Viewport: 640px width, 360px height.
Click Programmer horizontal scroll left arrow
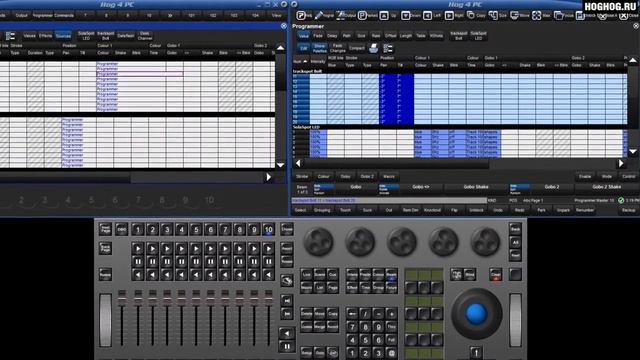pyautogui.click(x=298, y=163)
